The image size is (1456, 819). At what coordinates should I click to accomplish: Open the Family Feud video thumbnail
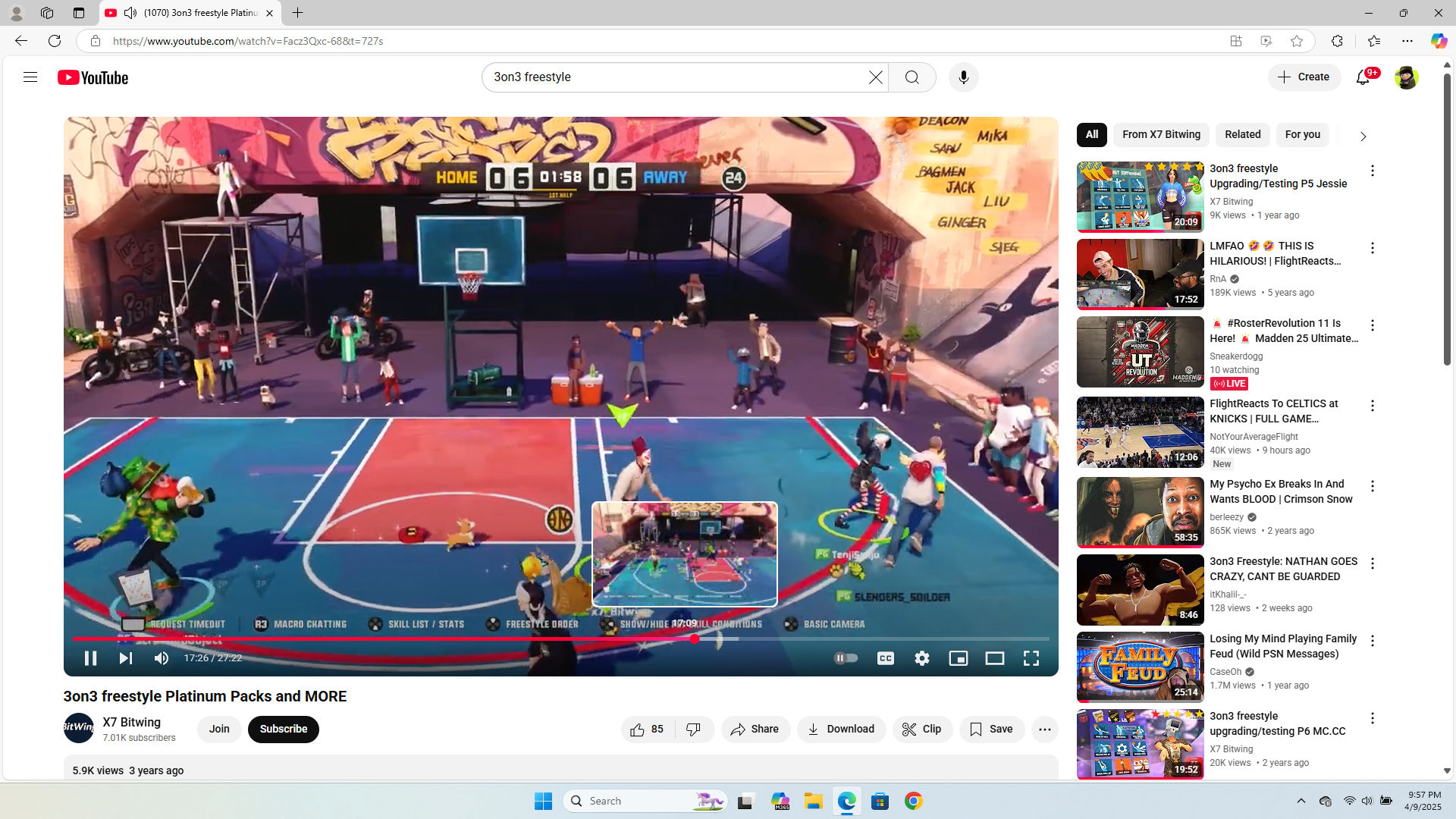click(x=1140, y=667)
